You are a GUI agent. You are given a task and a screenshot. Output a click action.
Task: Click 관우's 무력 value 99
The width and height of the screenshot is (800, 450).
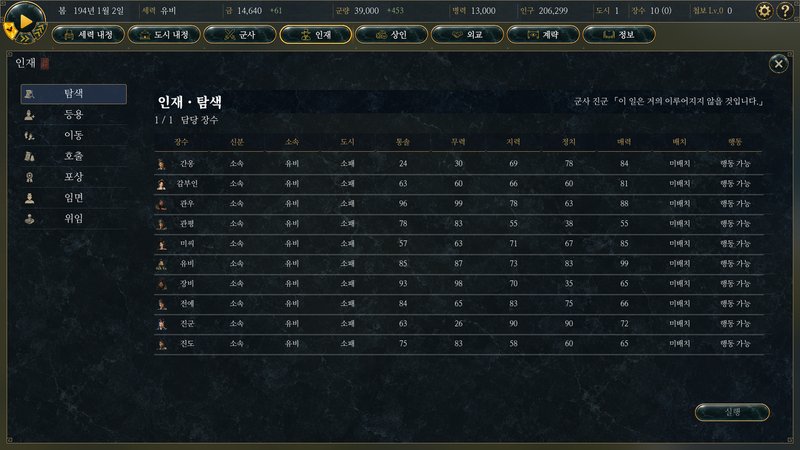coord(458,204)
